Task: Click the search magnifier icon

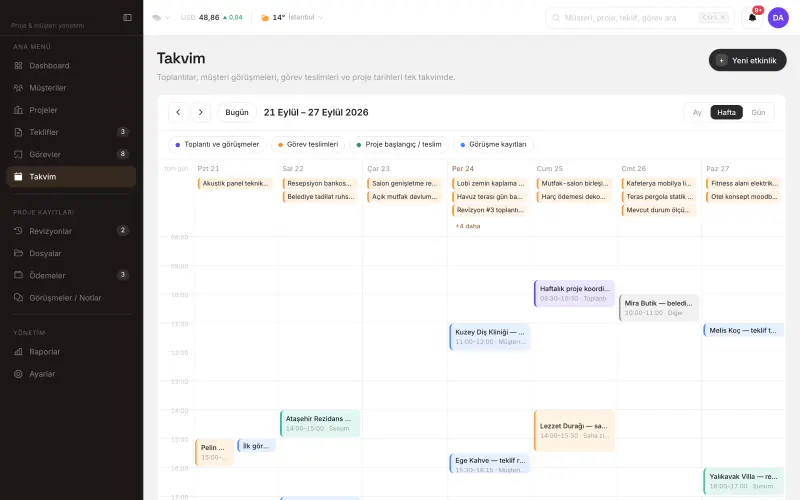Action: click(556, 17)
